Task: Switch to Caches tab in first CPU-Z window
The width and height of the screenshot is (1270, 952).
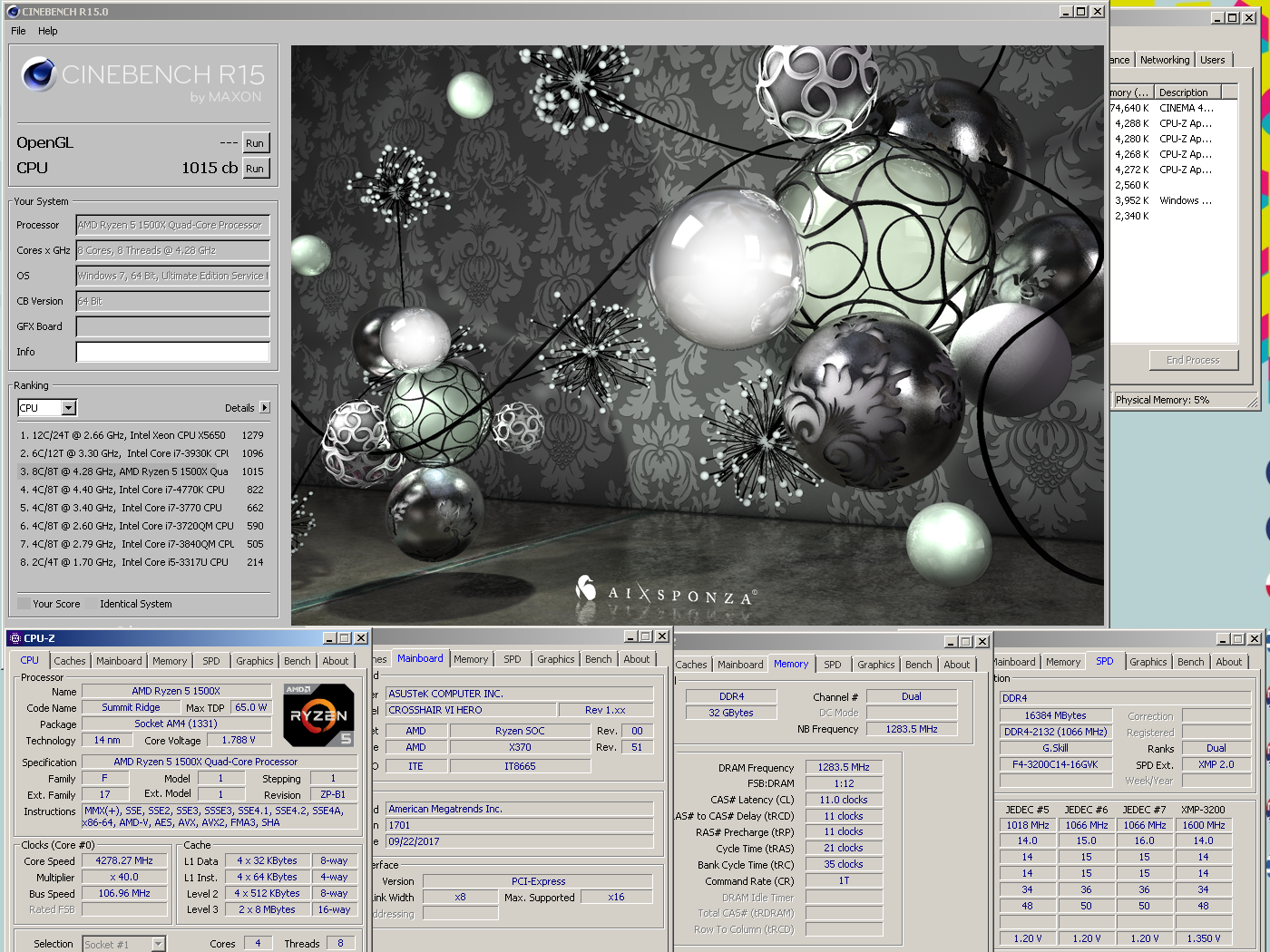Action: (69, 661)
